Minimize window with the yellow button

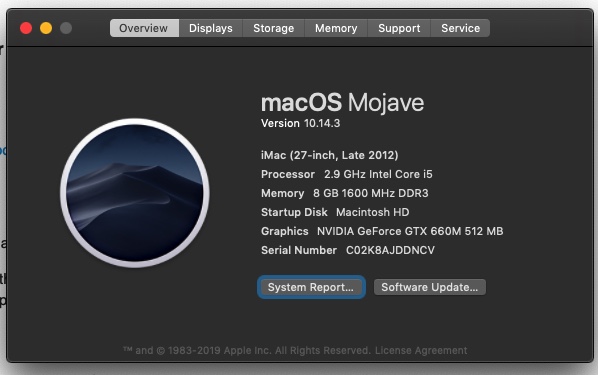(46, 28)
